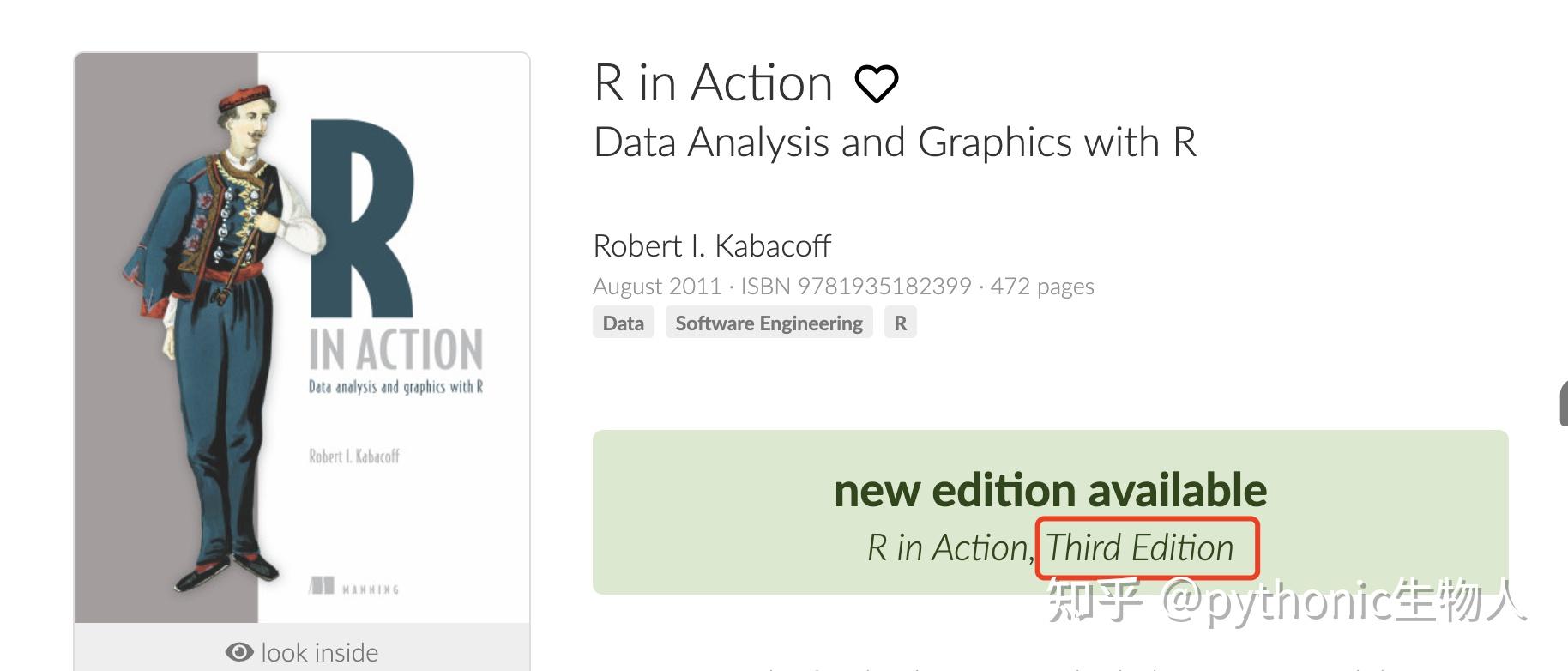
Task: Click the heart icon beside the title
Action: coord(876,84)
